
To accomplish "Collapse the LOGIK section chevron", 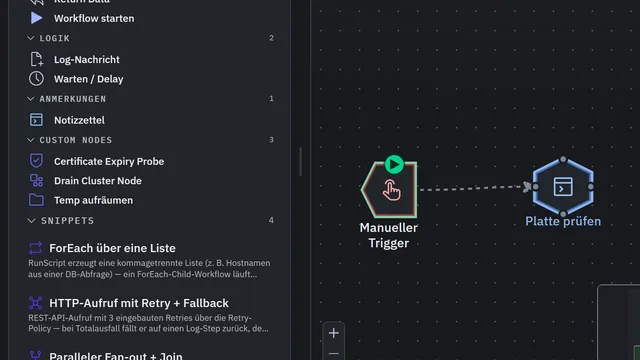I will pos(31,38).
